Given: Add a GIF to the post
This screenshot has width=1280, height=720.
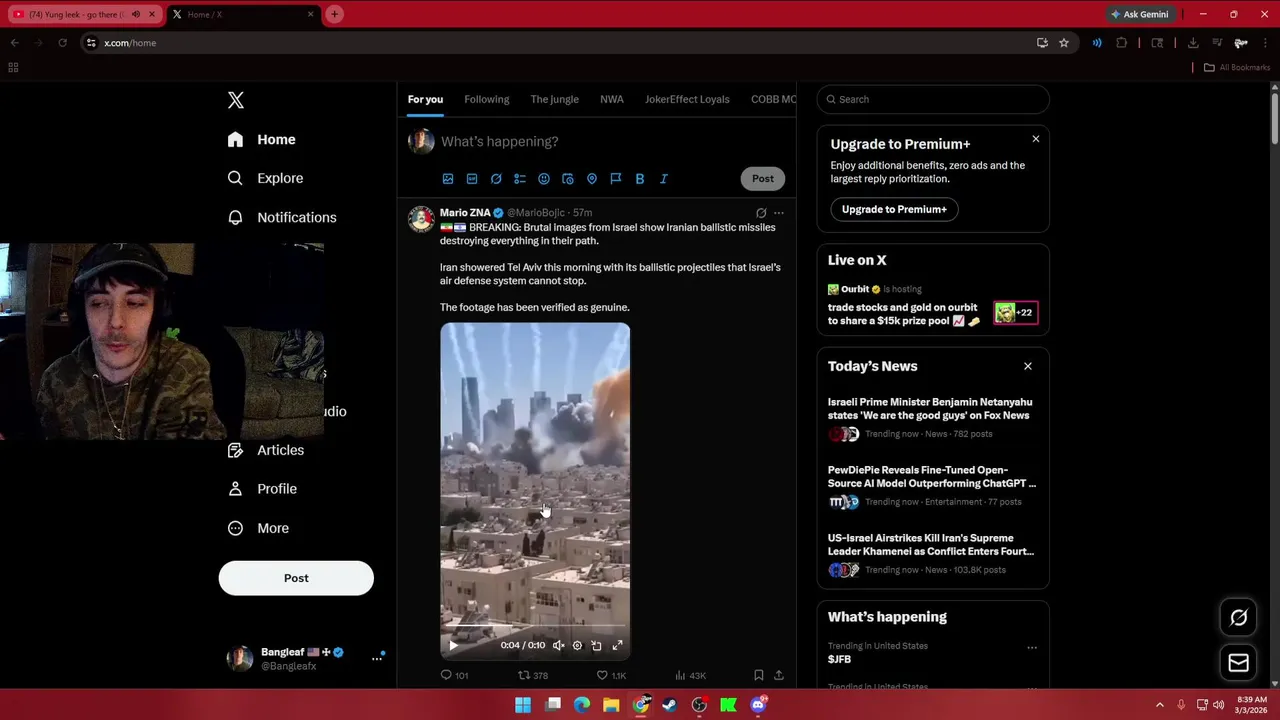Looking at the screenshot, I should pos(472,179).
